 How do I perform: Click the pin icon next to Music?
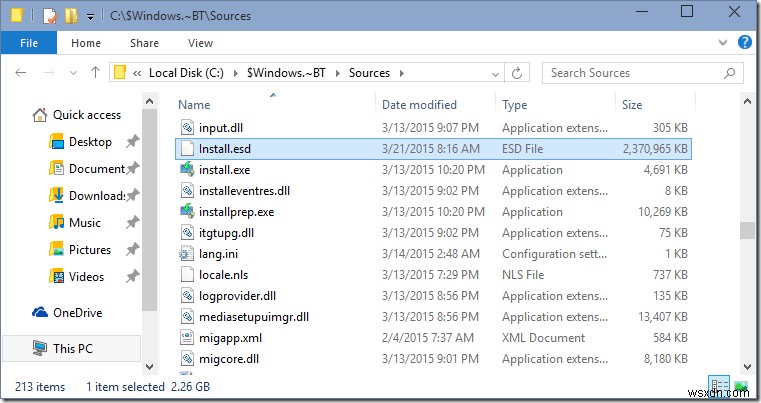(x=132, y=223)
